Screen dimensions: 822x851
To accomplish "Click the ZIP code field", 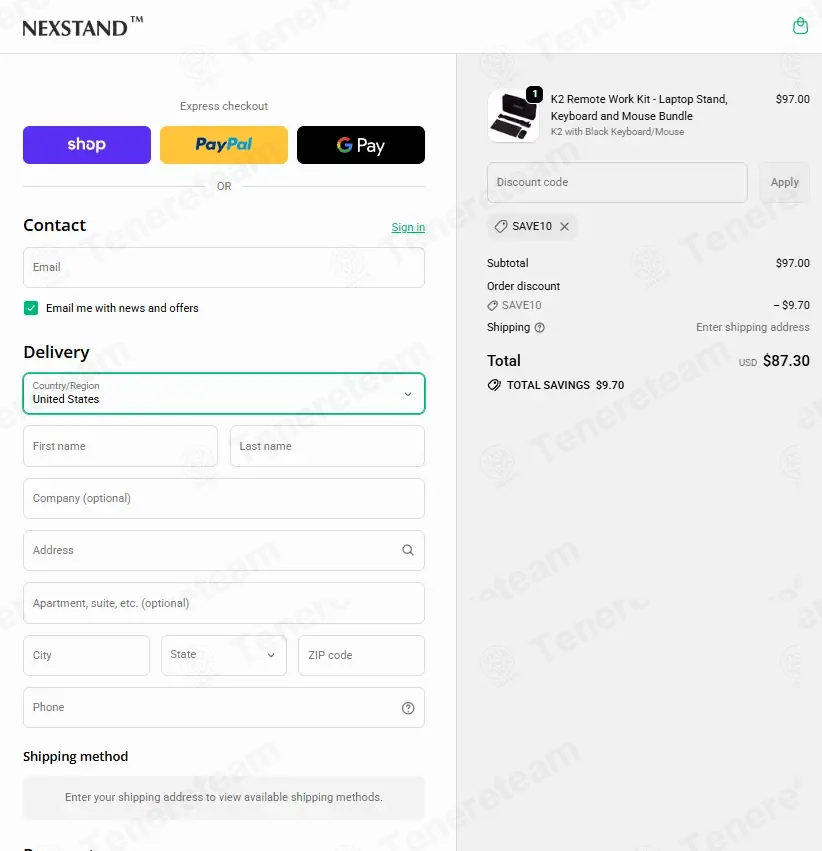I will click(x=361, y=655).
